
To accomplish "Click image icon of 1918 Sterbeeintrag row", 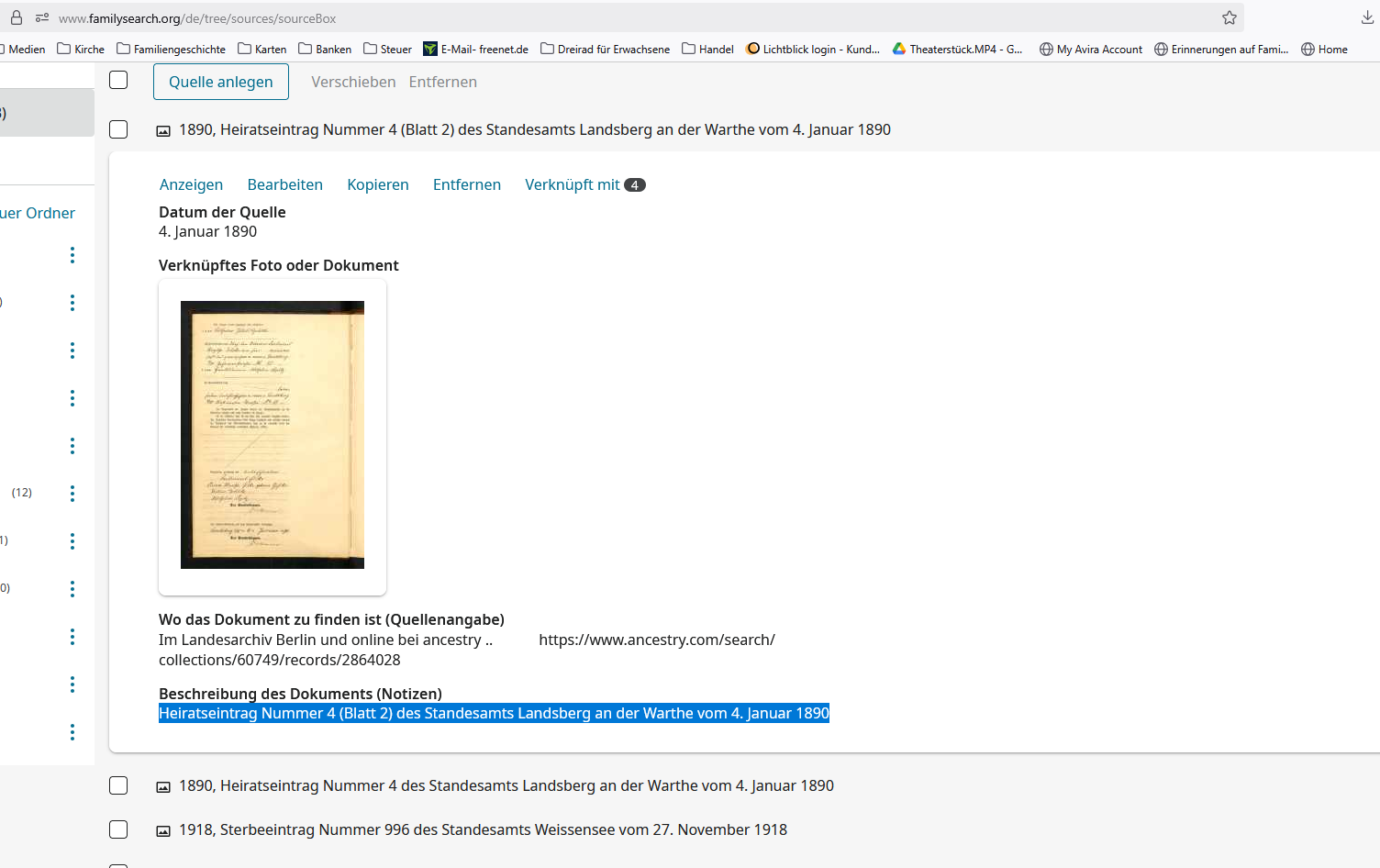I will tap(163, 831).
